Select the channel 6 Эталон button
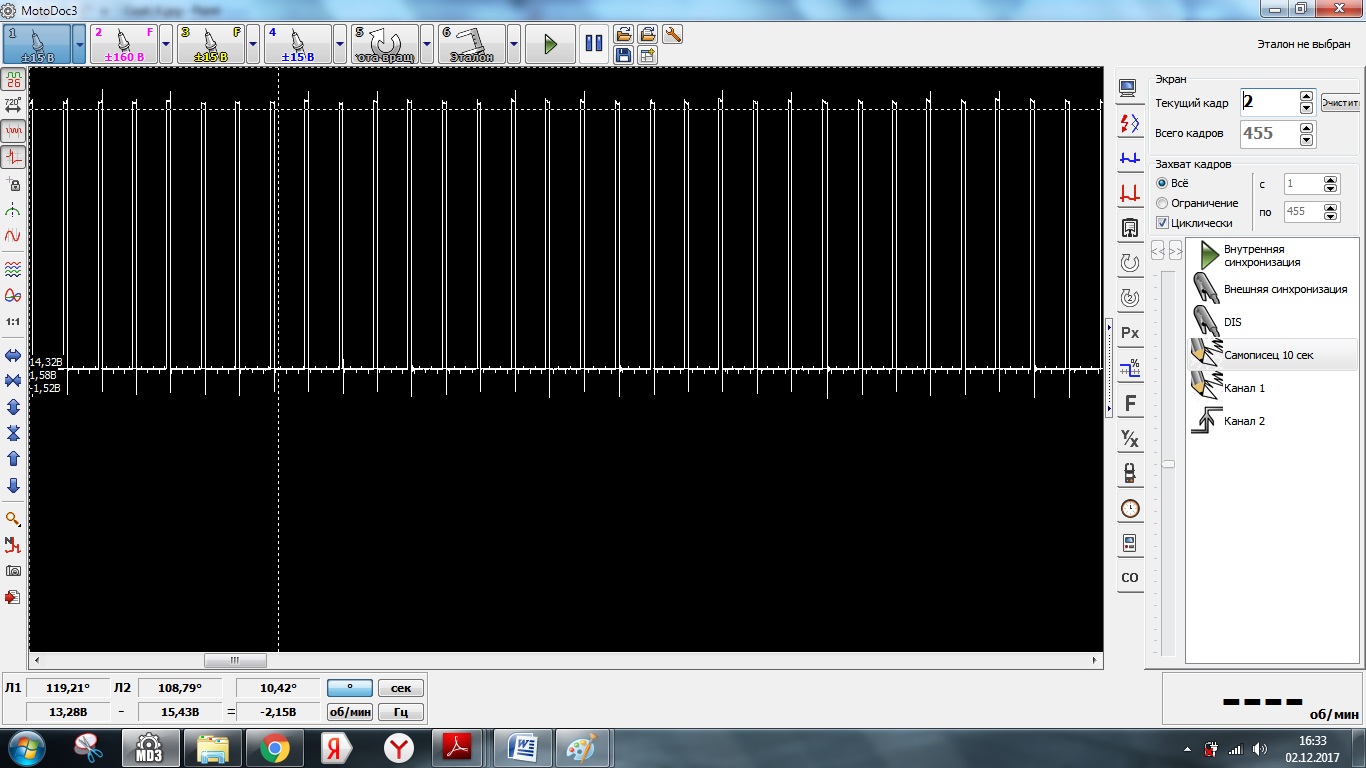 472,44
